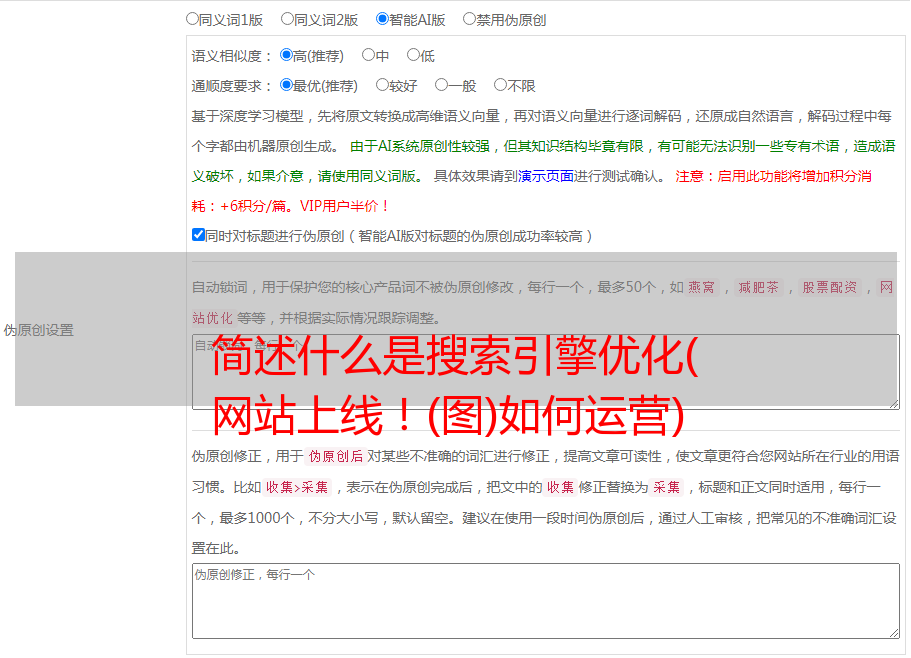
Task: Select 禁用伪原创 radio option
Action: click(469, 19)
